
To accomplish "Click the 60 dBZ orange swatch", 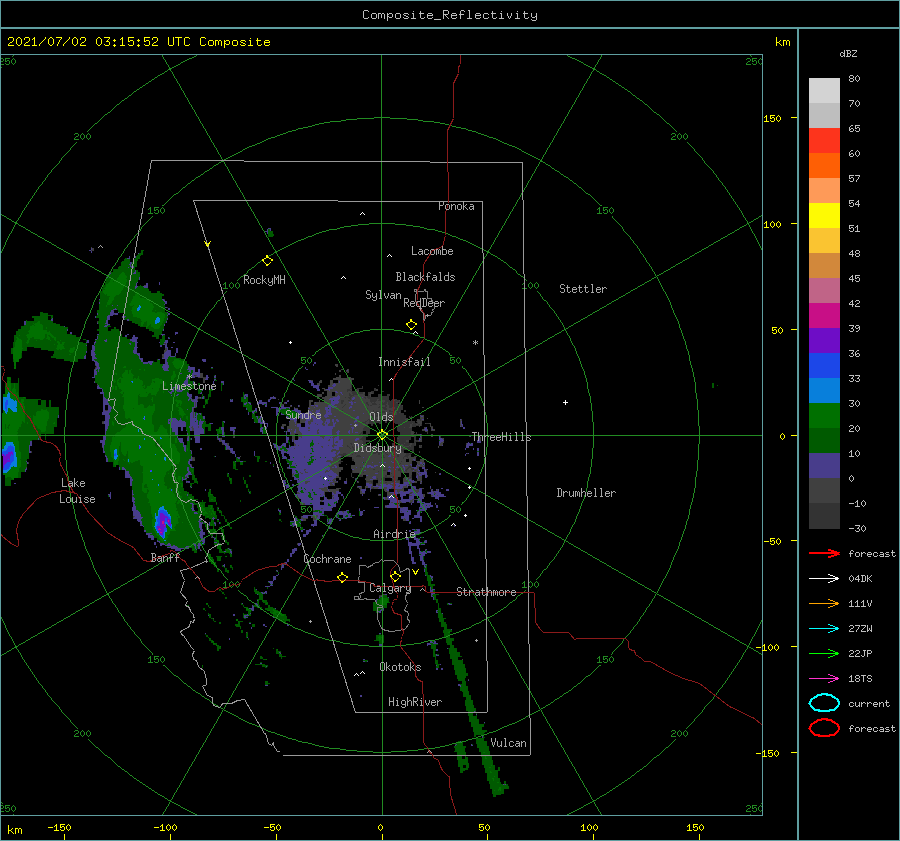I will coord(824,165).
